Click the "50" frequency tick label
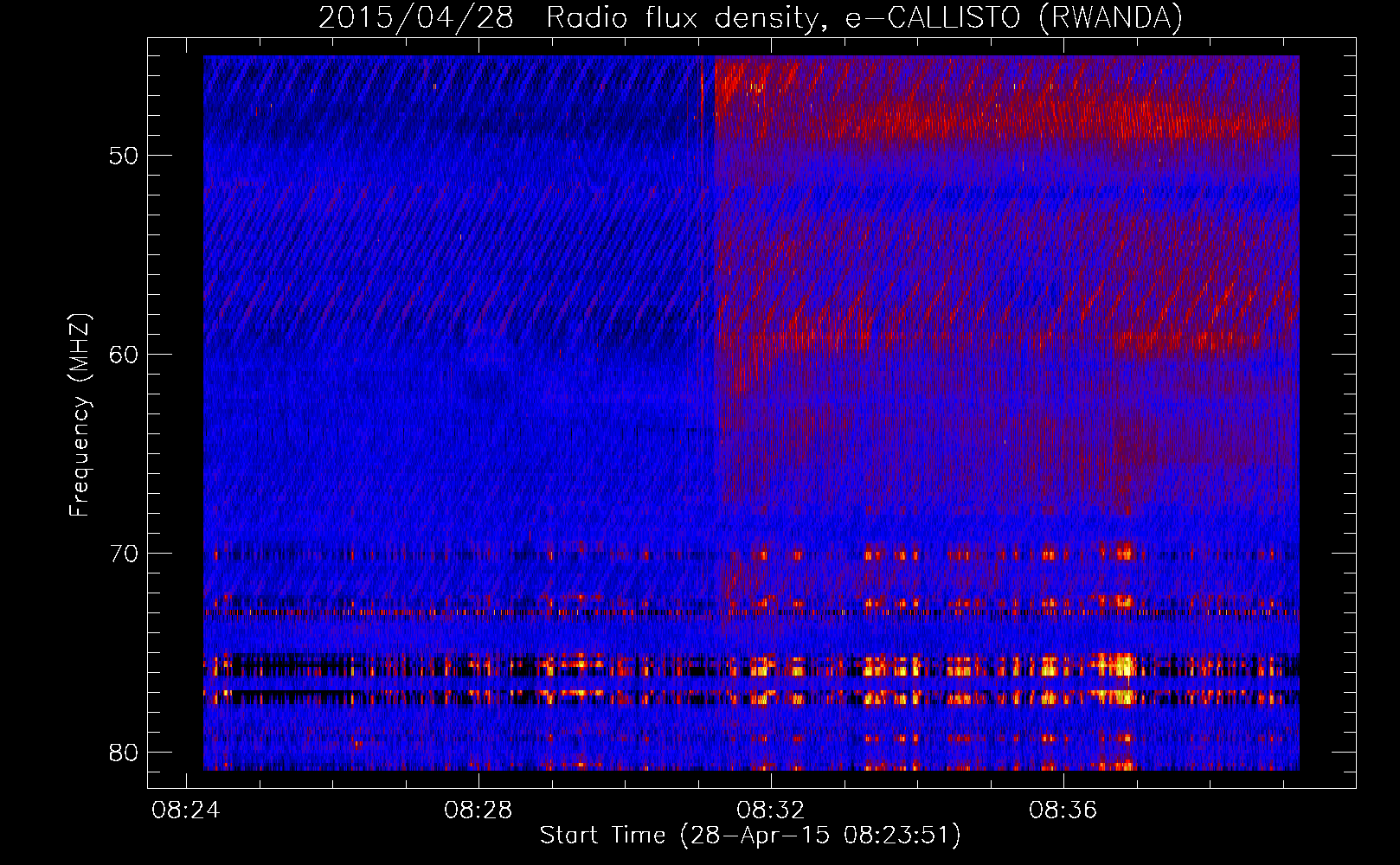The width and height of the screenshot is (1400, 865). (124, 156)
